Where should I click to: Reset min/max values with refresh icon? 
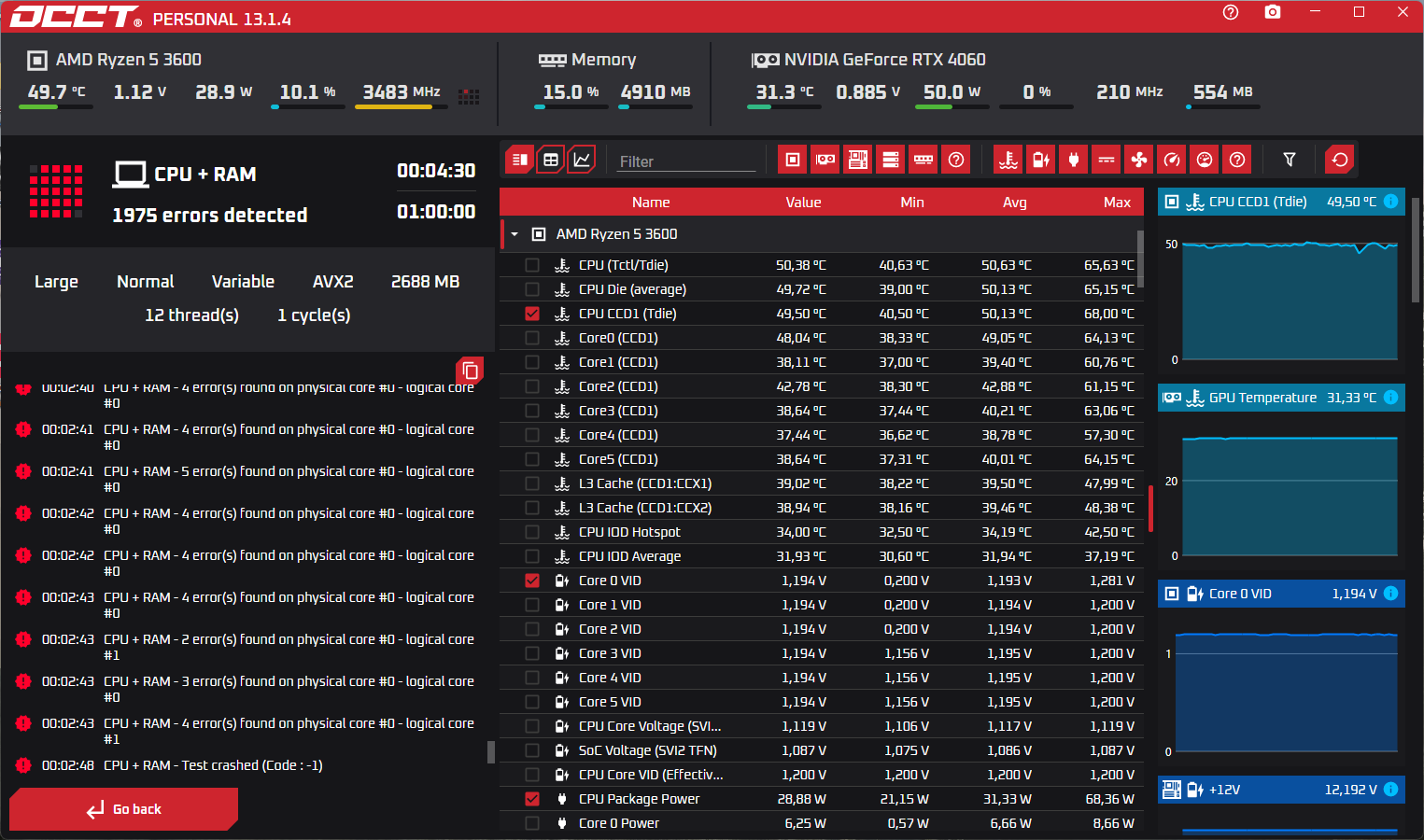click(x=1340, y=160)
